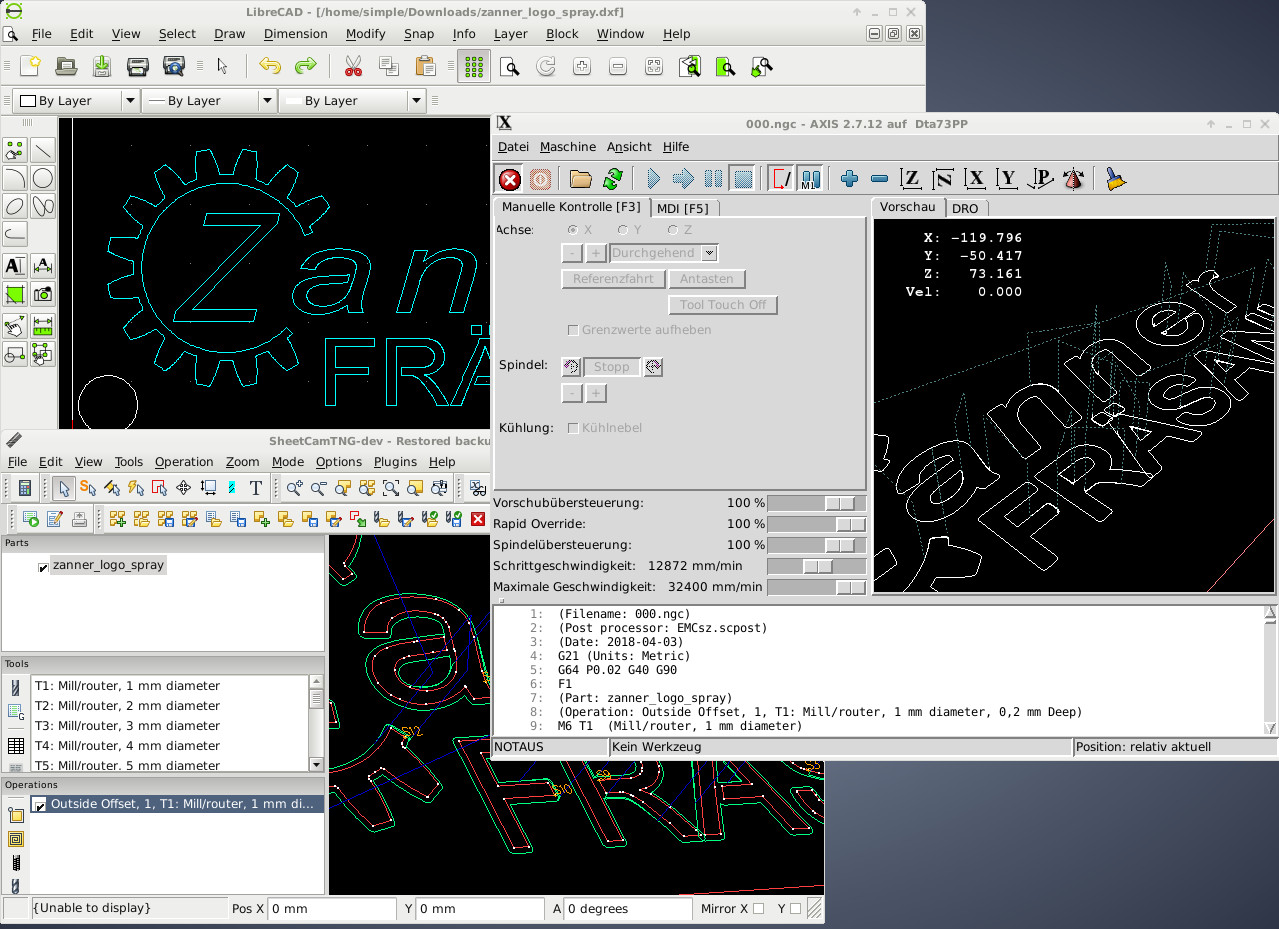Toggle machine power button in AXIS toolbar
The width and height of the screenshot is (1279, 929).
click(x=540, y=179)
